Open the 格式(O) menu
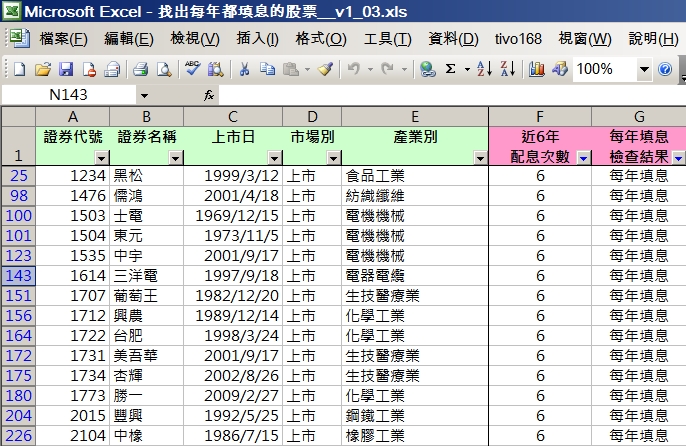Image resolution: width=686 pixels, height=446 pixels. pos(321,39)
